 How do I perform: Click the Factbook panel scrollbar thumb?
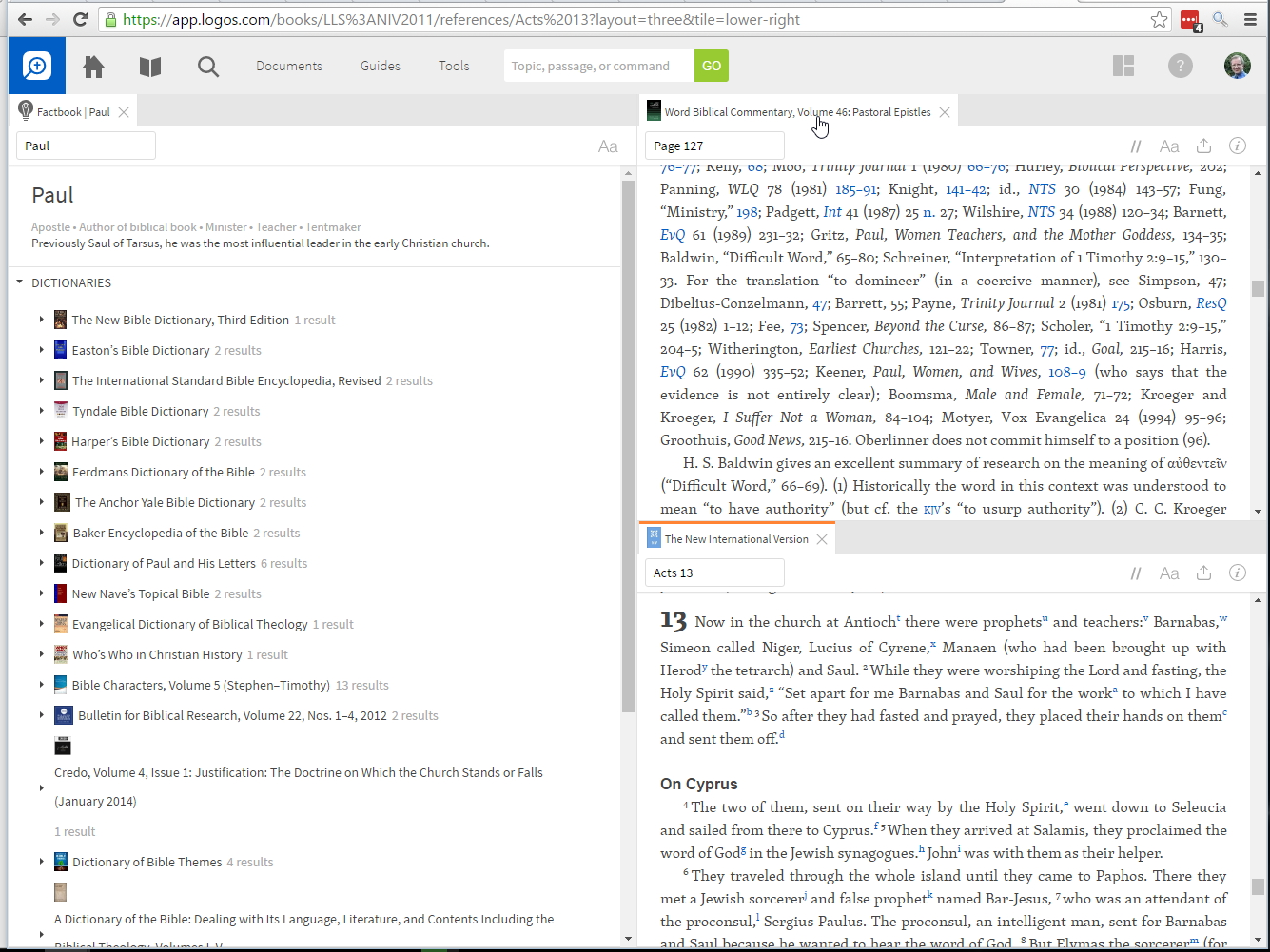click(628, 446)
